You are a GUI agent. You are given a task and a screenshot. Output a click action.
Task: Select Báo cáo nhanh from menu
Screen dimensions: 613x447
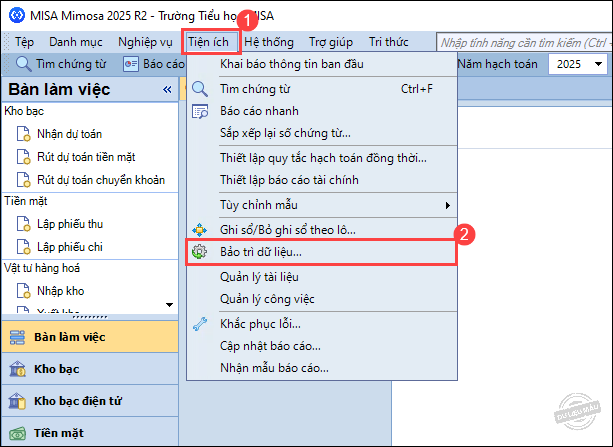tap(321, 111)
